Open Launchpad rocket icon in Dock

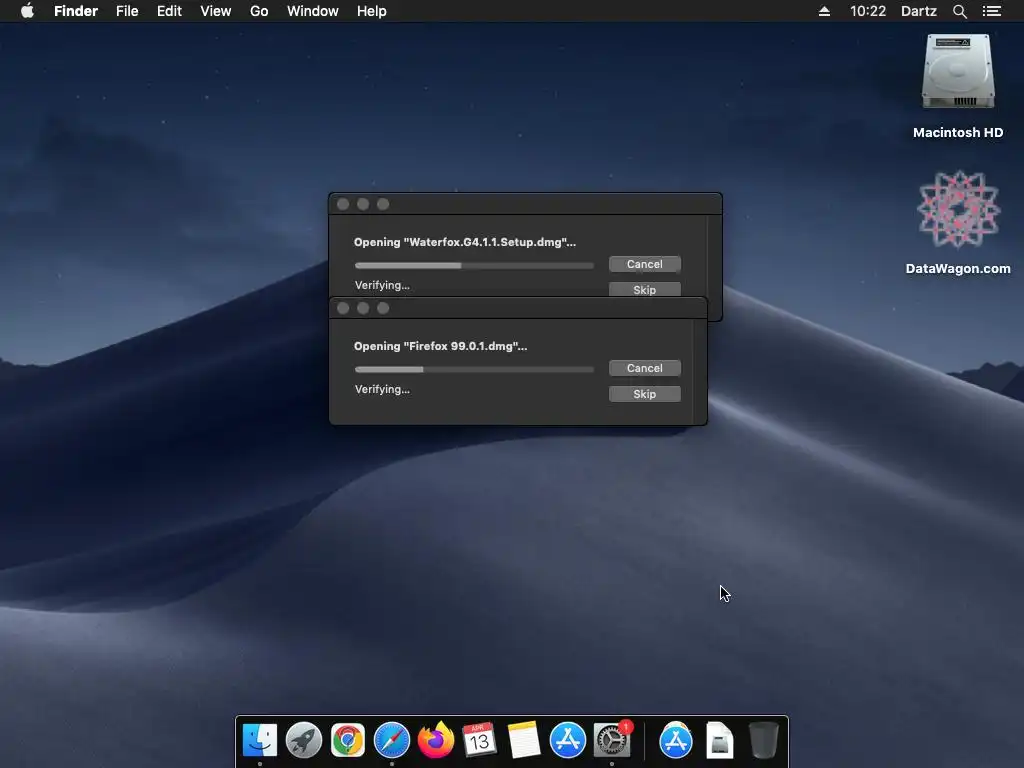pyautogui.click(x=304, y=740)
